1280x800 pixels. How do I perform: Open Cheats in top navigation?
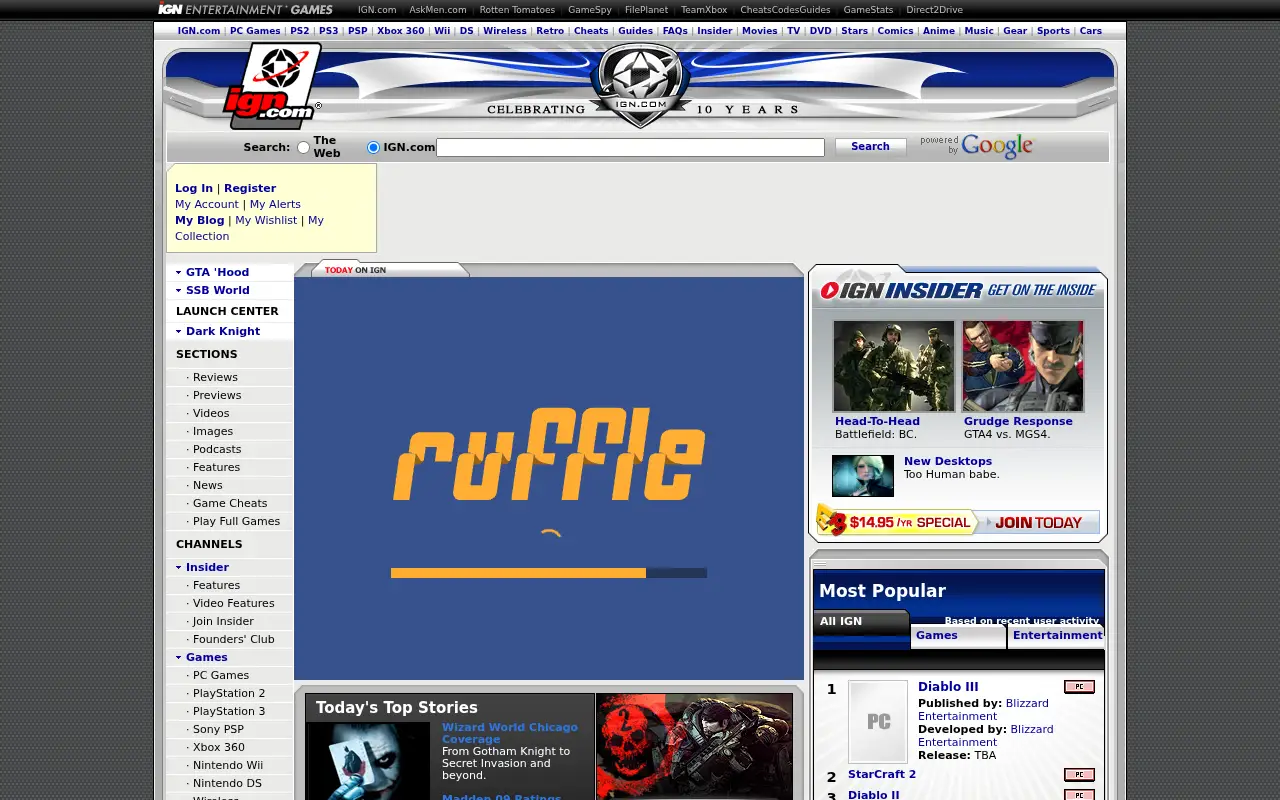coord(591,31)
